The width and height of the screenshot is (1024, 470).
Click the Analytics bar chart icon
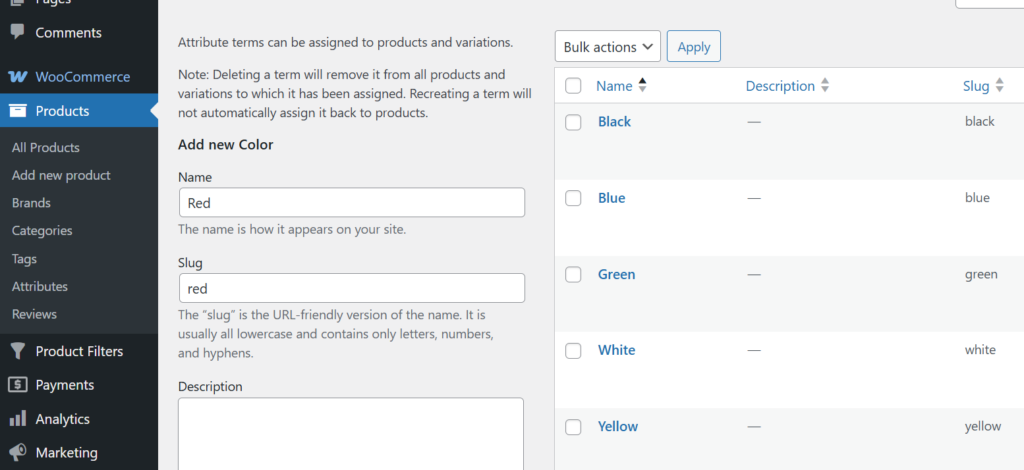click(17, 419)
